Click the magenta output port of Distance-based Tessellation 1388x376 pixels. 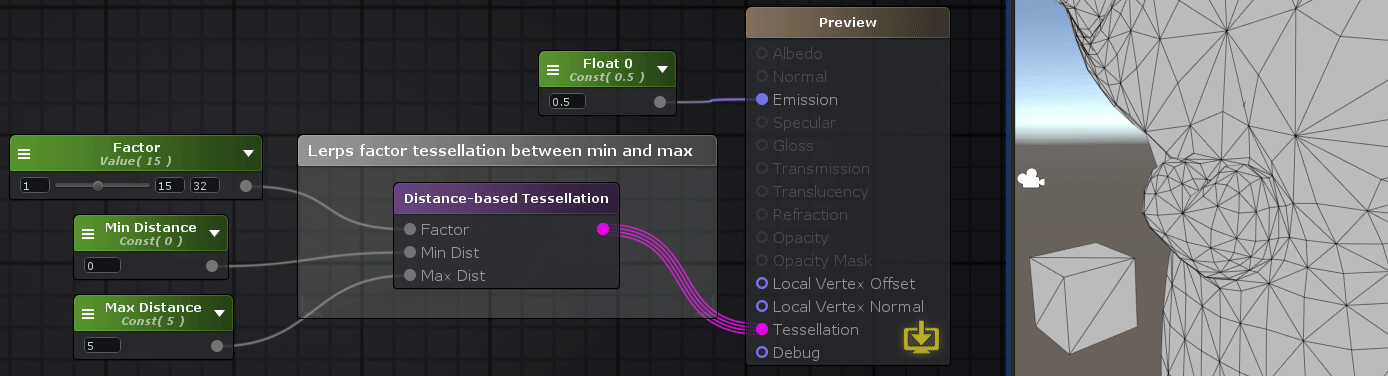[602, 230]
